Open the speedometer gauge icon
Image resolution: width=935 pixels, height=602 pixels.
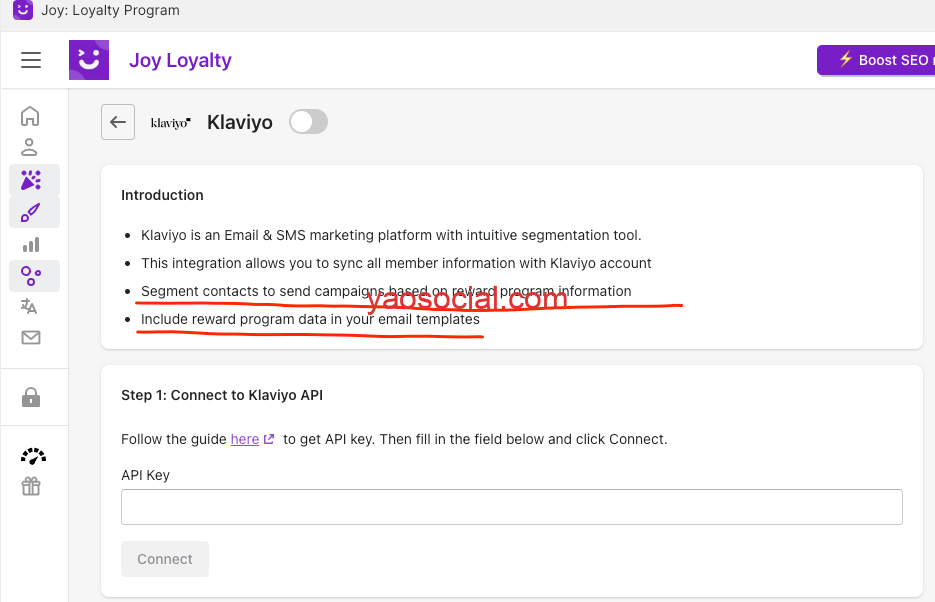point(33,456)
